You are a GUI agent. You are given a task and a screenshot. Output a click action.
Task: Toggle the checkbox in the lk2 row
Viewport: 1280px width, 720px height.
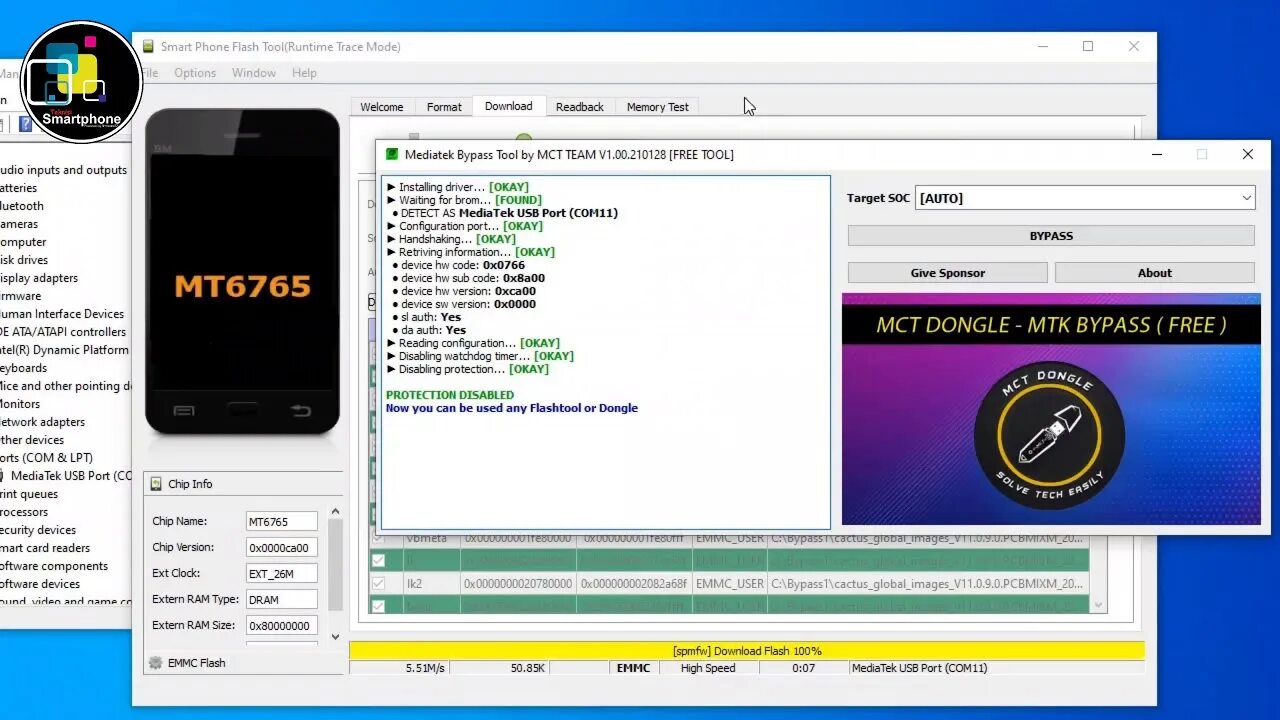378,583
